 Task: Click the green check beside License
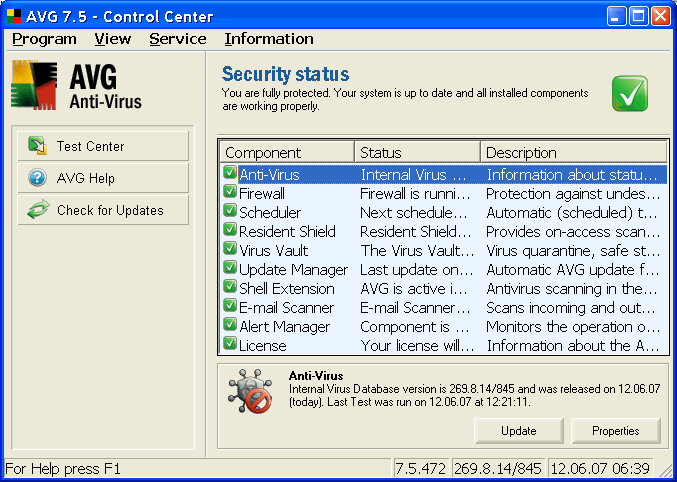click(230, 344)
